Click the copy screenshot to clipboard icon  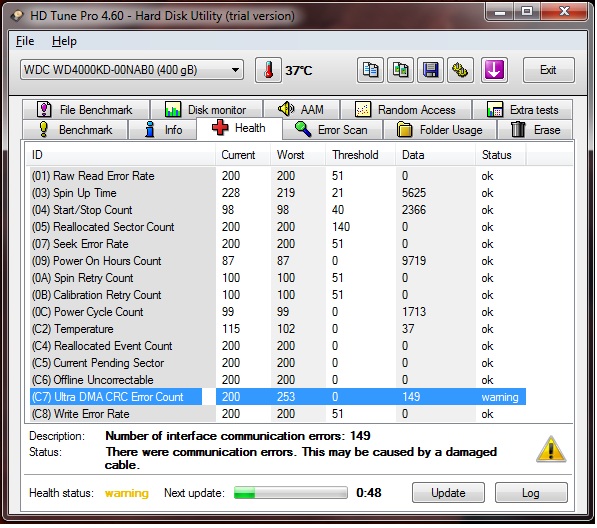[x=400, y=70]
